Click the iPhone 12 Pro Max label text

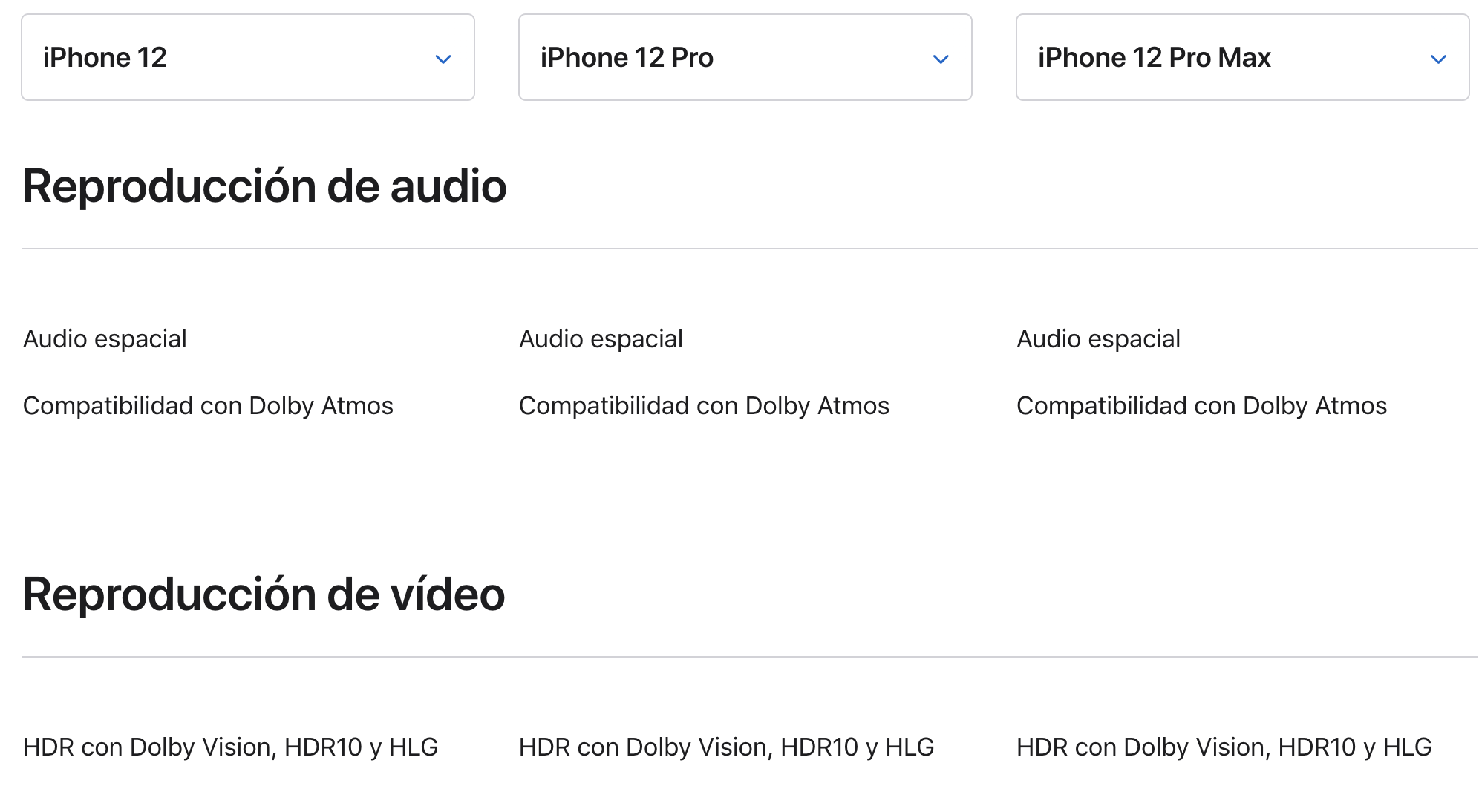(1155, 57)
